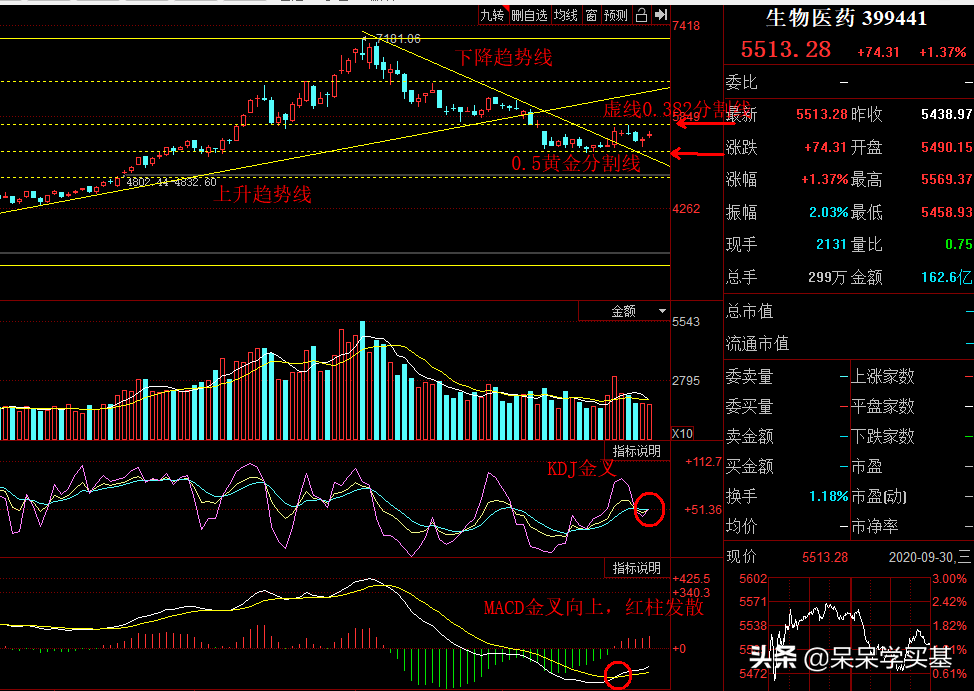Select the change percent +1.37% in header
Screen dimensions: 974x691
[x=943, y=52]
